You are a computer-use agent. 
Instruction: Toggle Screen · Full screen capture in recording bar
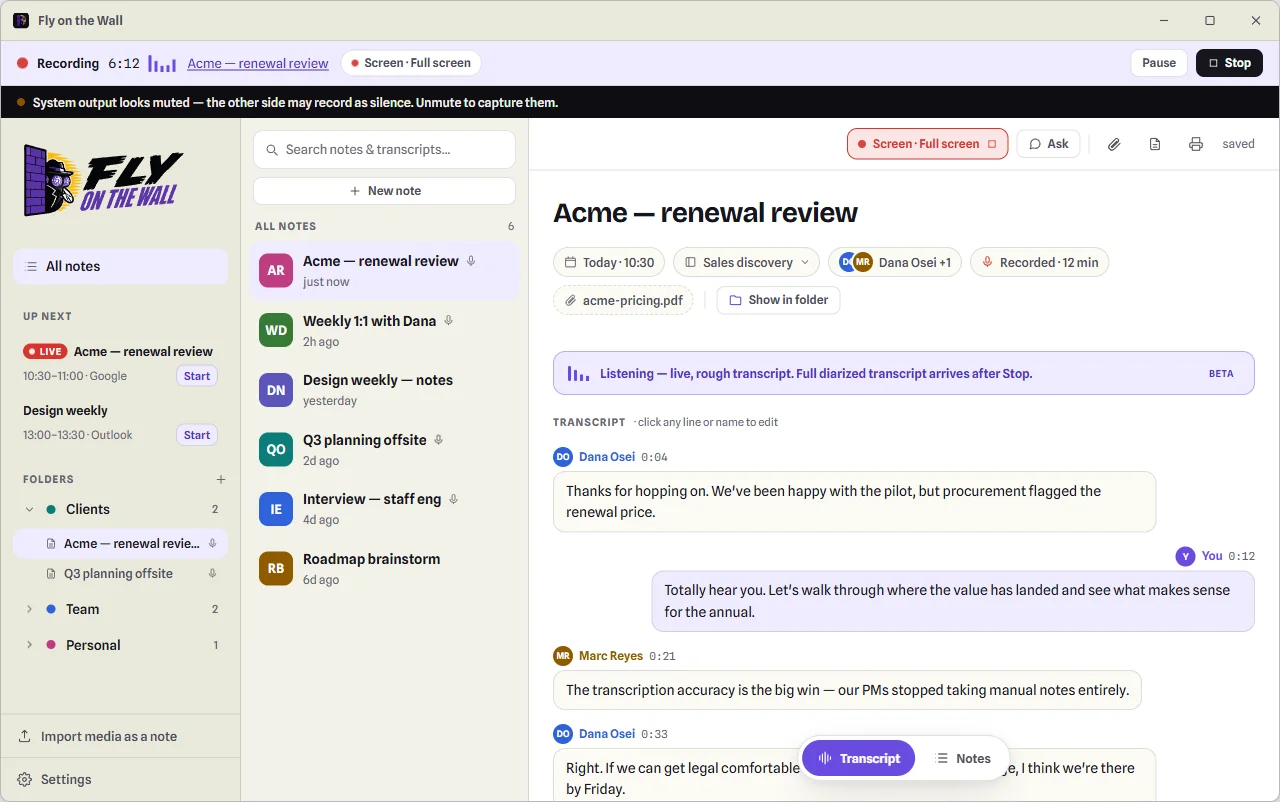[x=411, y=63]
